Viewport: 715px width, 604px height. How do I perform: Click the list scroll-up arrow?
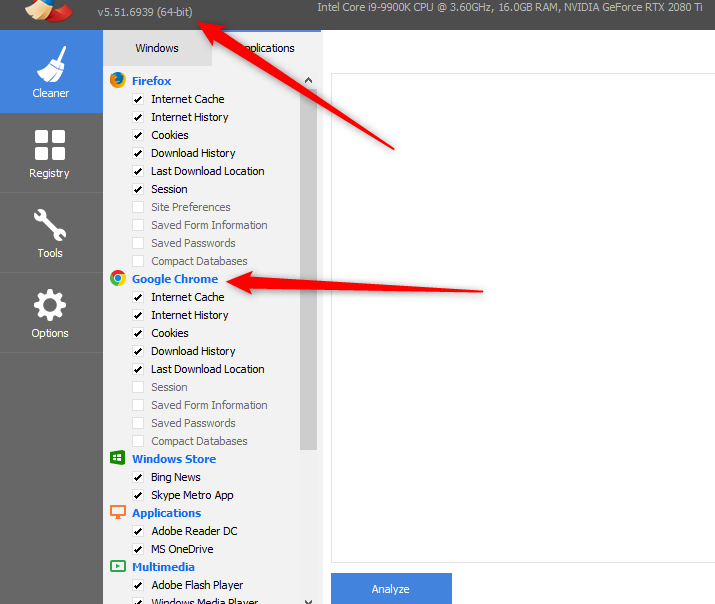pos(308,80)
